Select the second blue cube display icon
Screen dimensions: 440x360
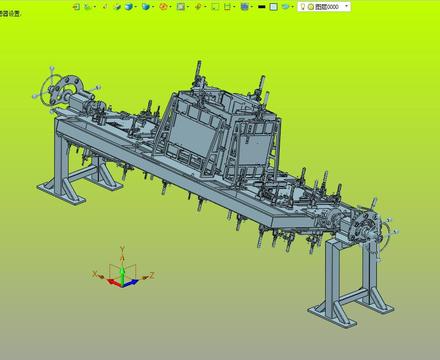[145, 7]
